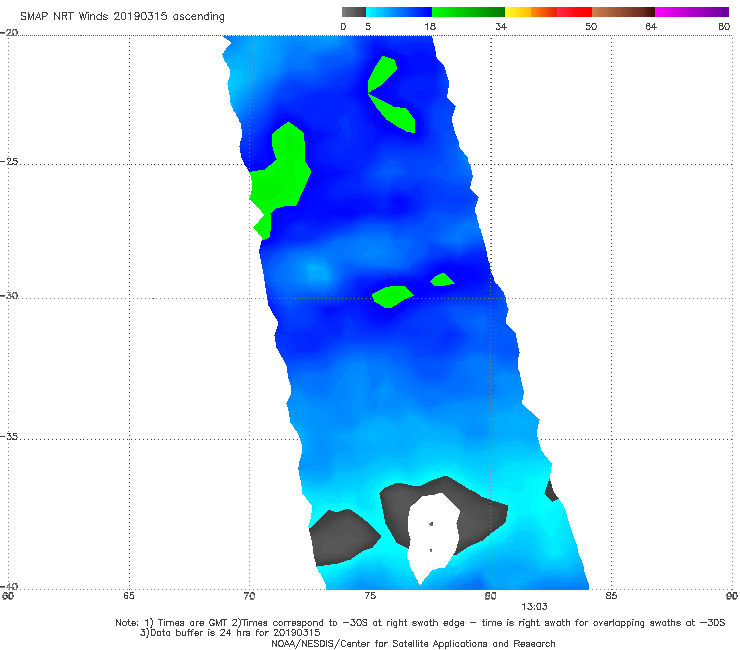
Task: Click the latitude label '-30'
Action: 9,295
